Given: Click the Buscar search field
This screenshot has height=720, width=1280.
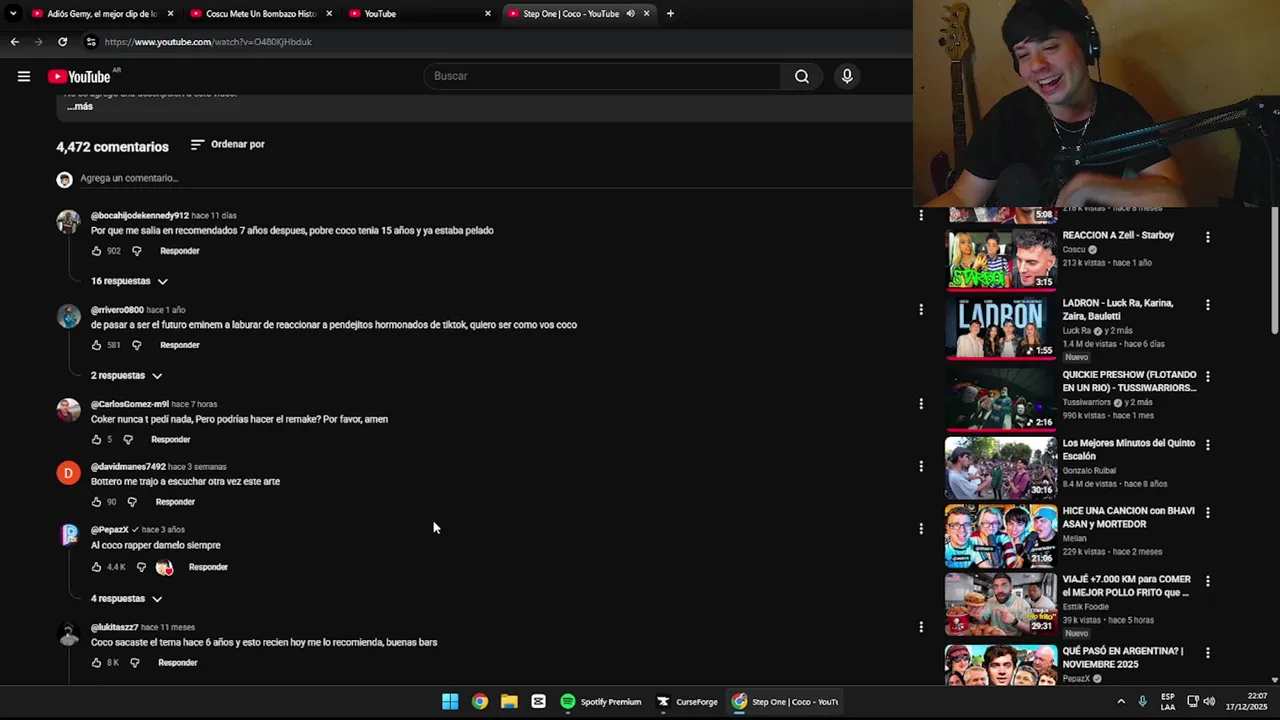Looking at the screenshot, I should pos(604,76).
